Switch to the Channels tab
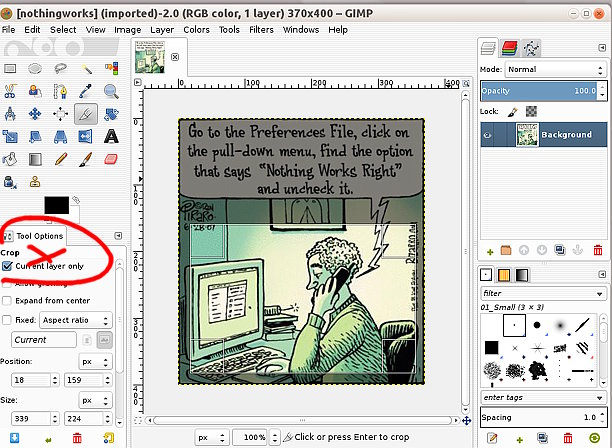This screenshot has height=448, width=612. click(x=509, y=48)
